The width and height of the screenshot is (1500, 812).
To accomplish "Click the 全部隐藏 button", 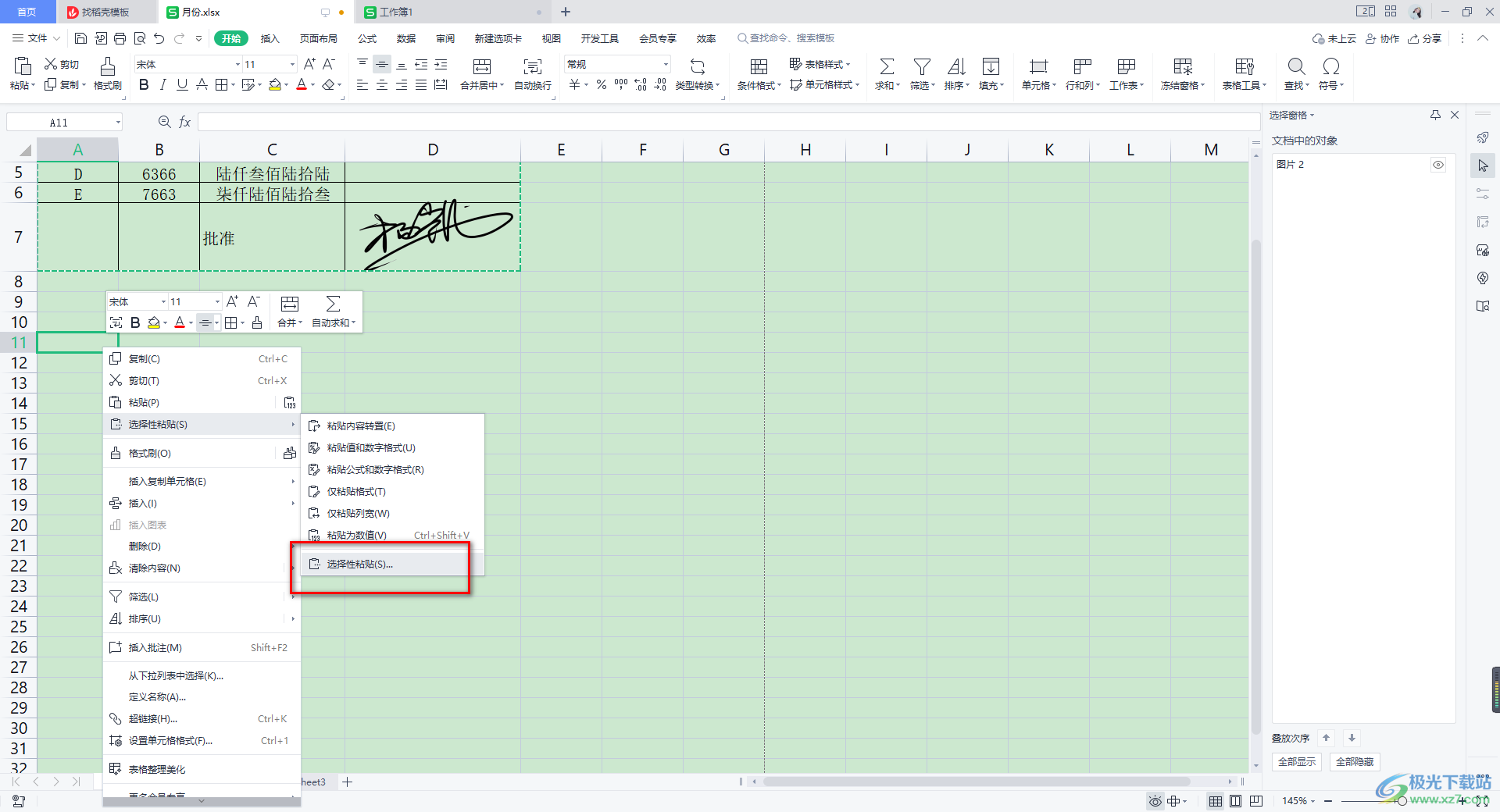I will (1355, 762).
